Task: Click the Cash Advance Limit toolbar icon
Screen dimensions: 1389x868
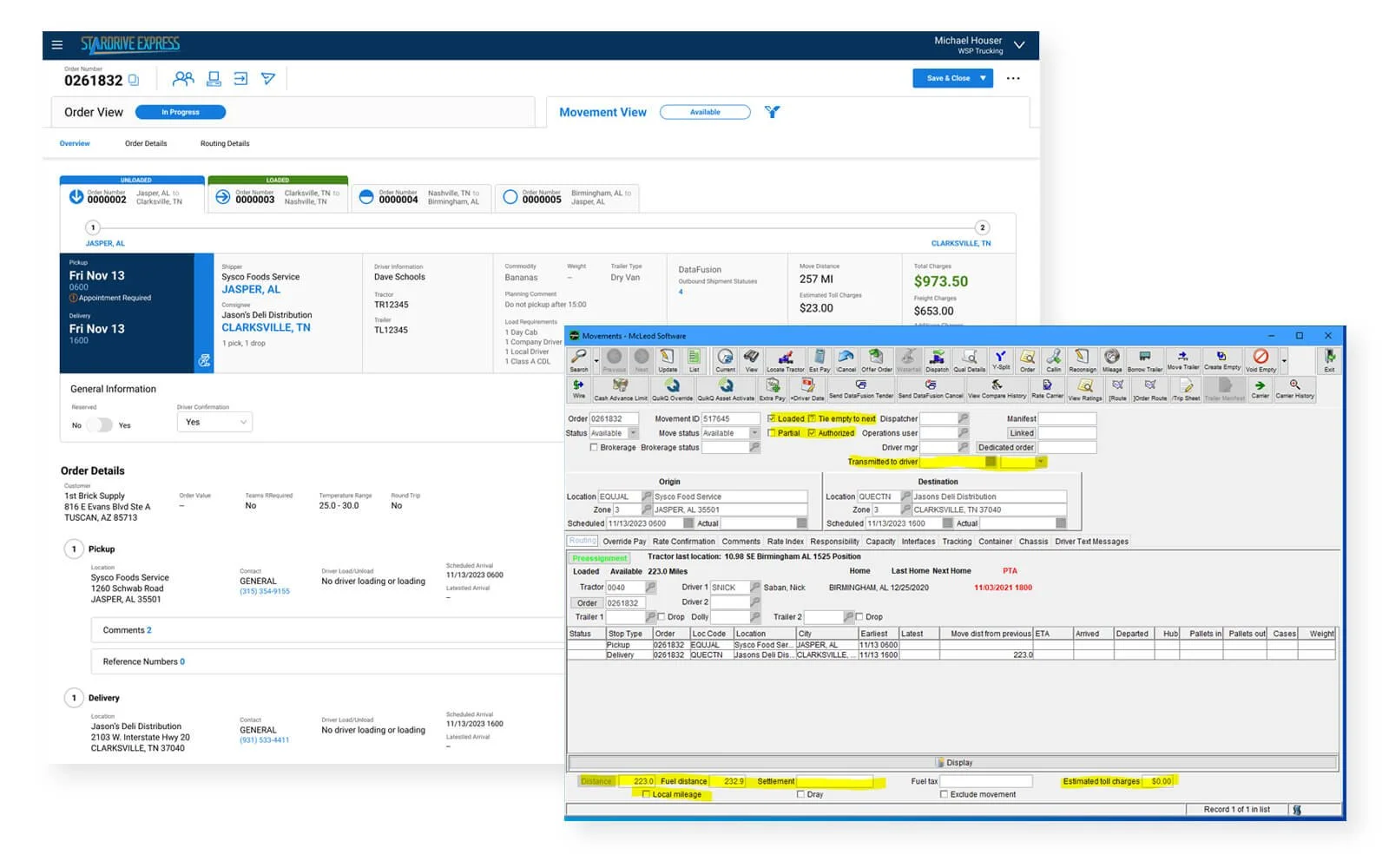Action: click(x=620, y=388)
